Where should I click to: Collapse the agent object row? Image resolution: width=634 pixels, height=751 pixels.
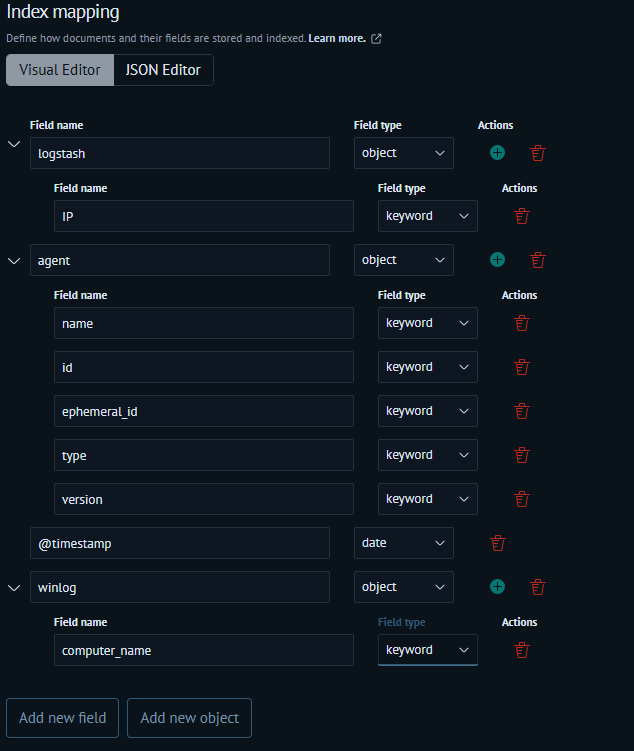(x=14, y=261)
